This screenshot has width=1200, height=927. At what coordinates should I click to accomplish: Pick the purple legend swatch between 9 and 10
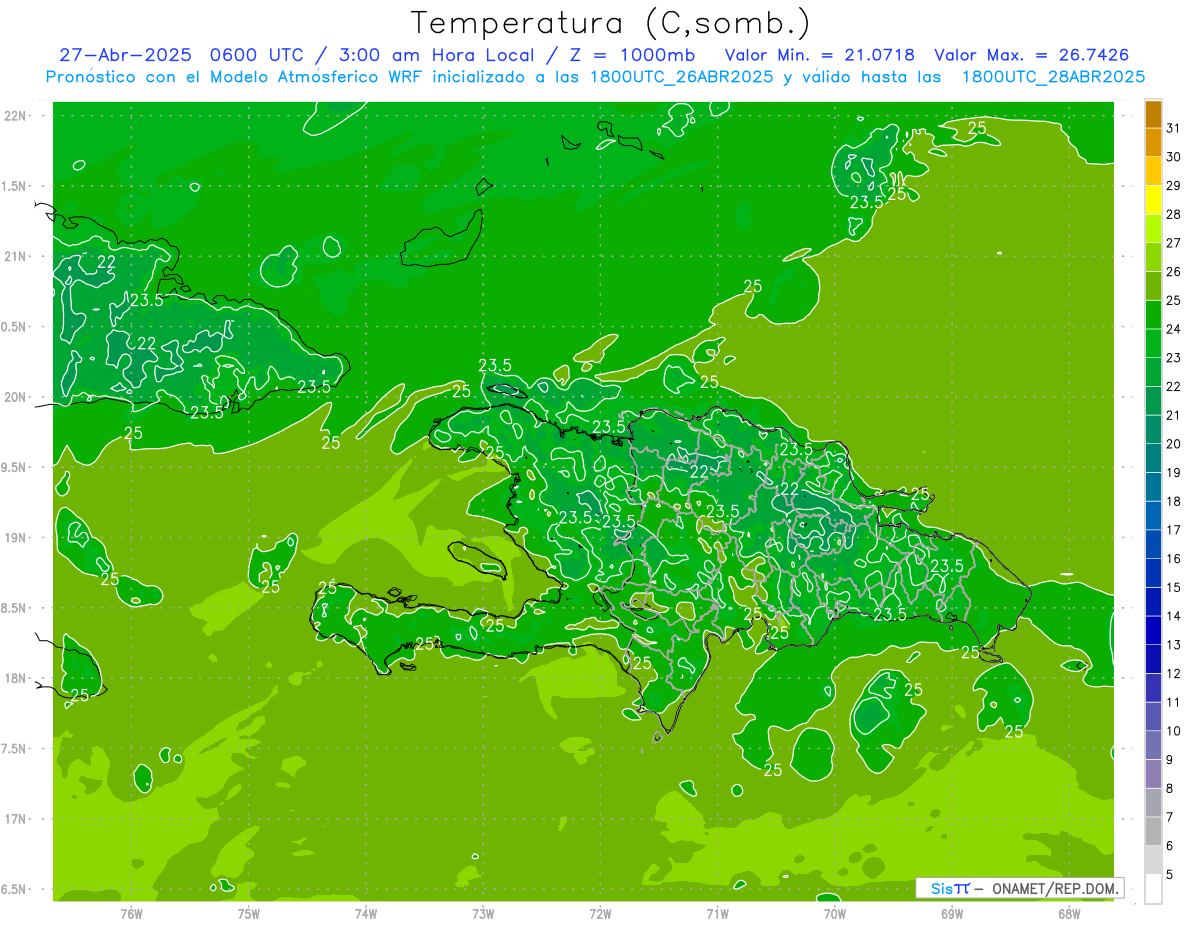tap(1153, 746)
